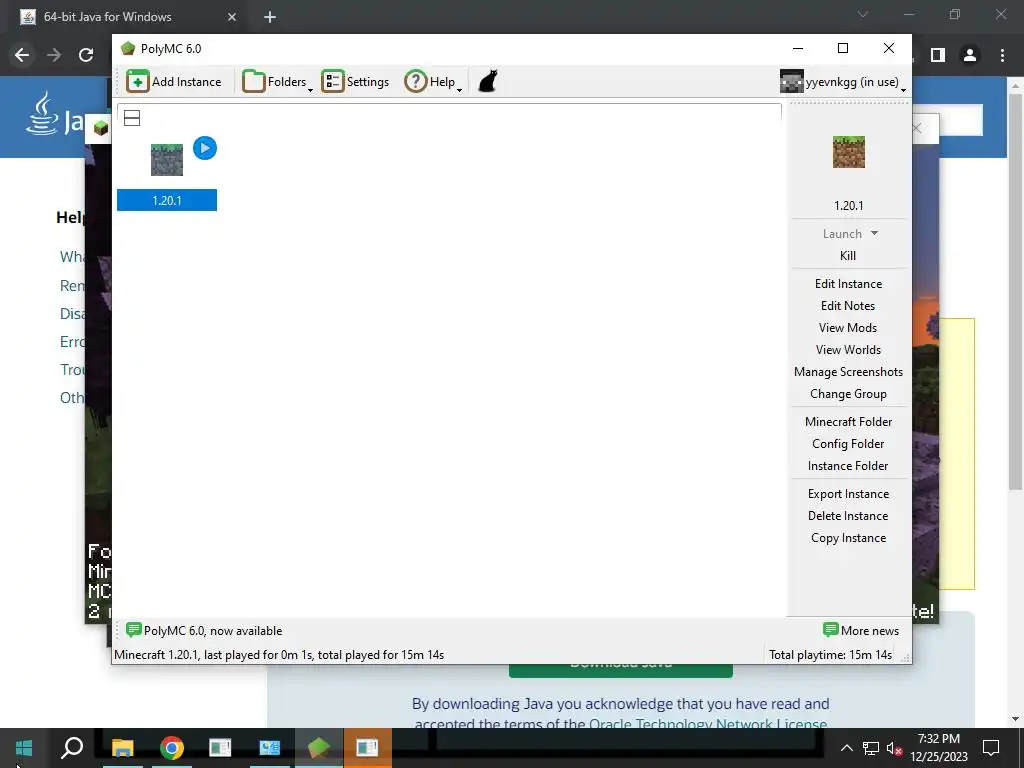Click the Total playtime status text
This screenshot has width=1024, height=768.
click(830, 655)
